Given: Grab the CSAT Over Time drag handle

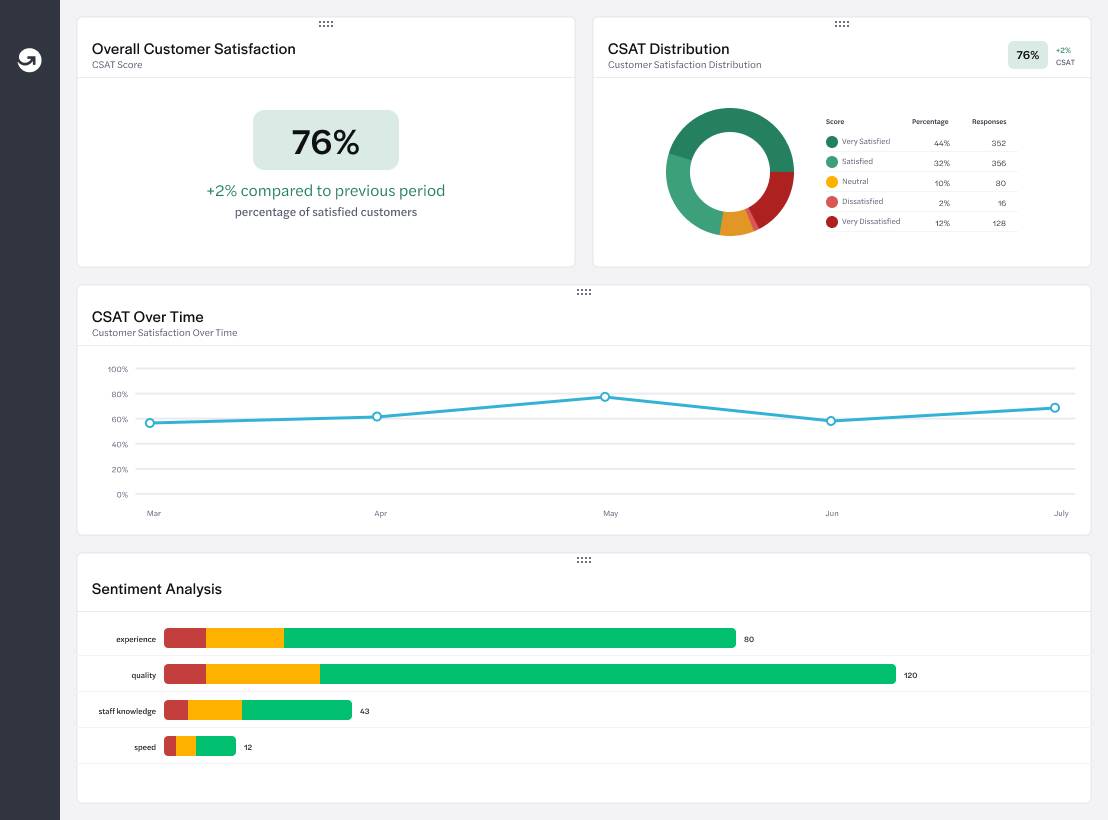Looking at the screenshot, I should 584,292.
